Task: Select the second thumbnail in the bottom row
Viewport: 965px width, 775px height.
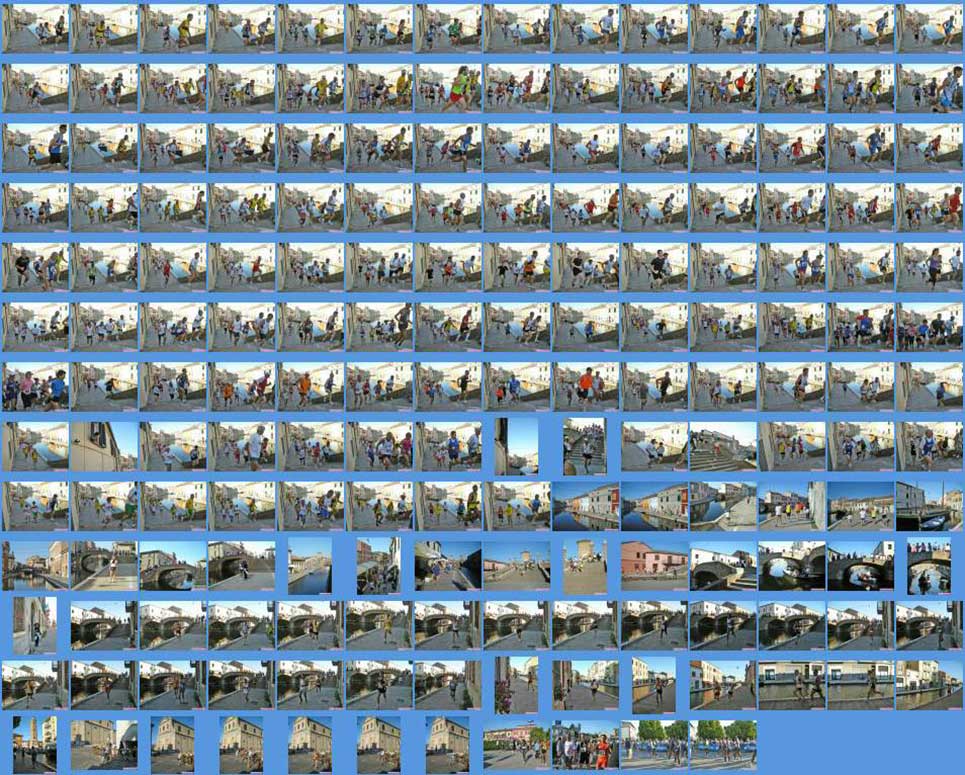Action: click(x=105, y=745)
